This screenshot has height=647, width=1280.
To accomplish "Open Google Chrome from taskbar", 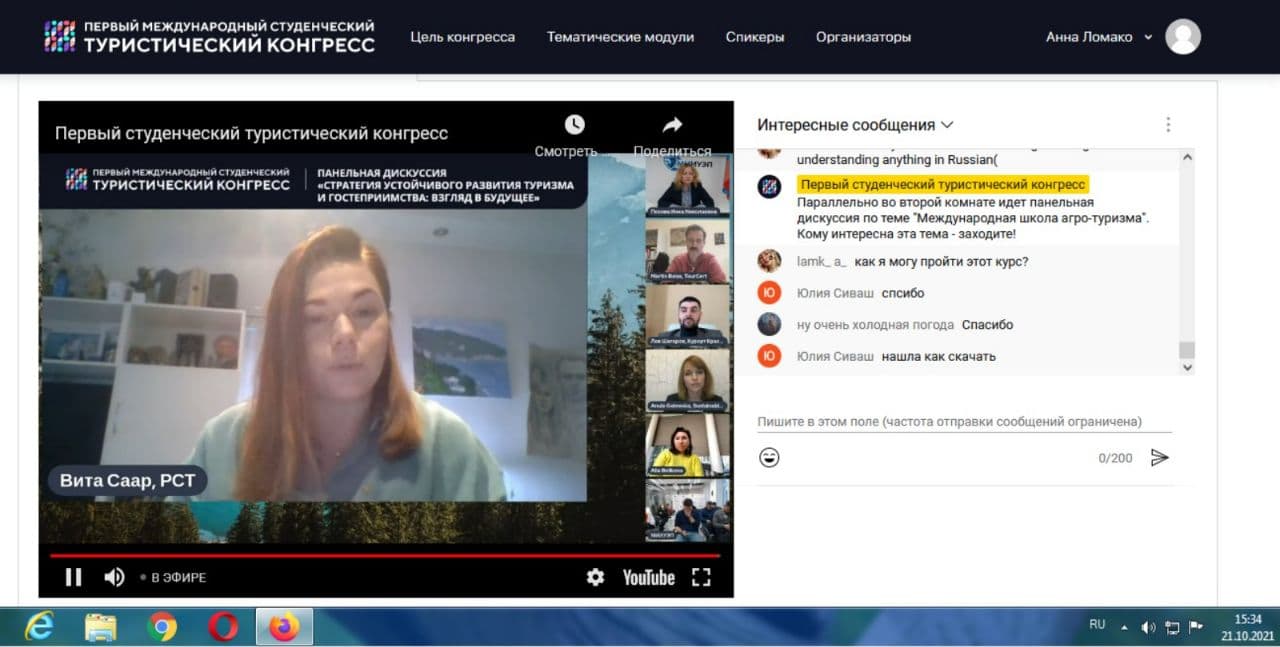I will click(x=162, y=627).
